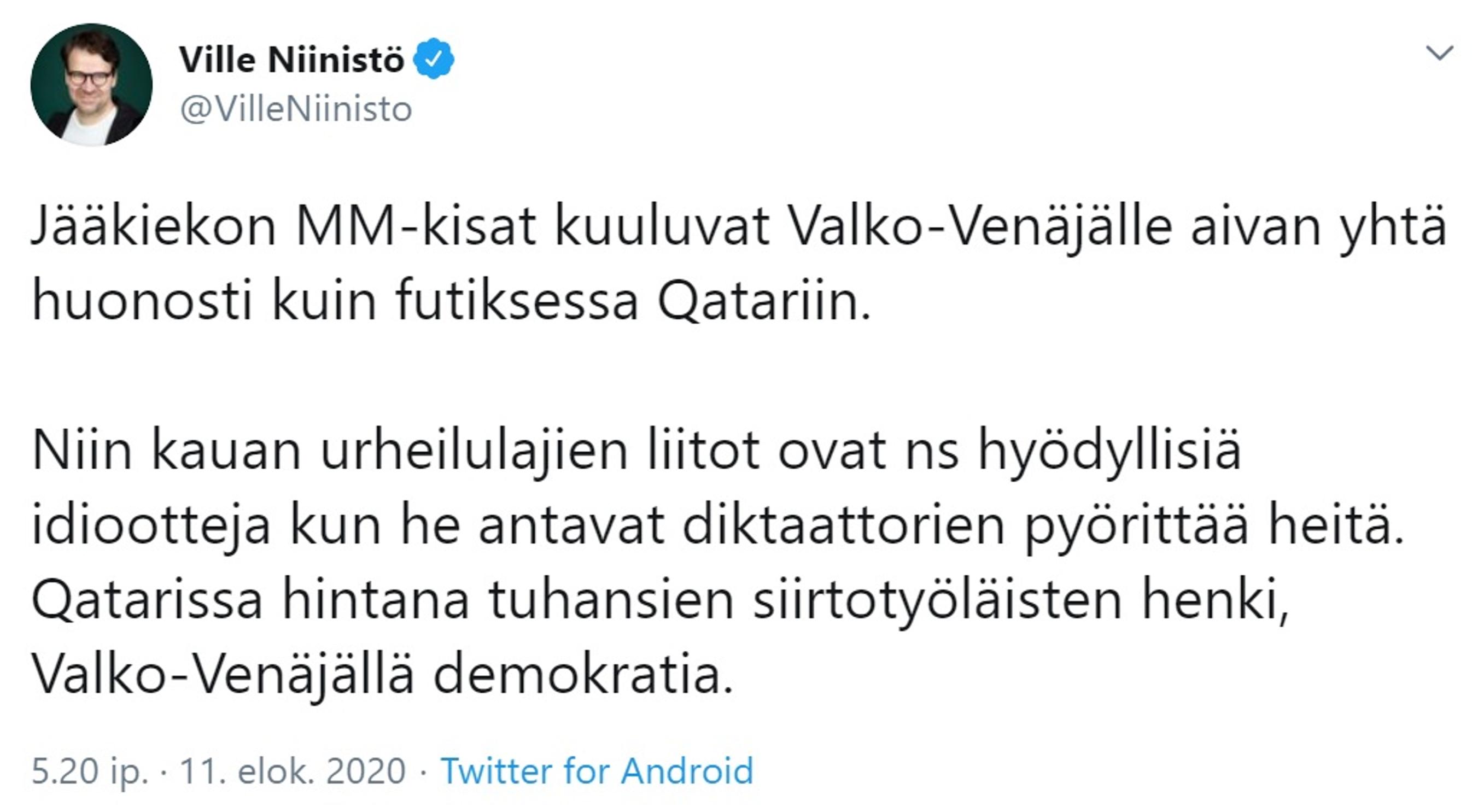Viewport: 1472px width, 812px height.
Task: Open the @VilleNiinisto handle link
Action: point(295,109)
